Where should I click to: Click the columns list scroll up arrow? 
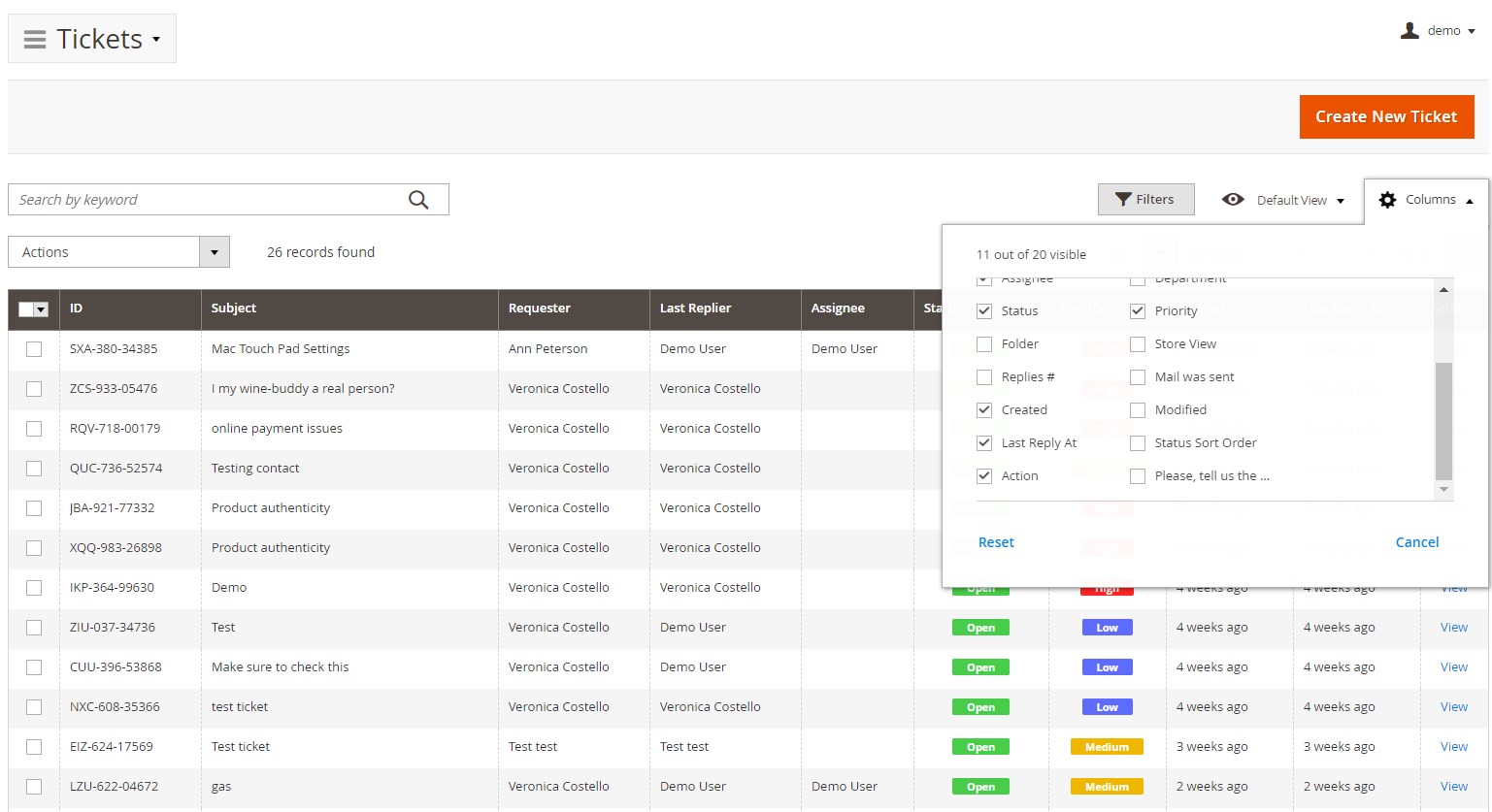click(1443, 289)
